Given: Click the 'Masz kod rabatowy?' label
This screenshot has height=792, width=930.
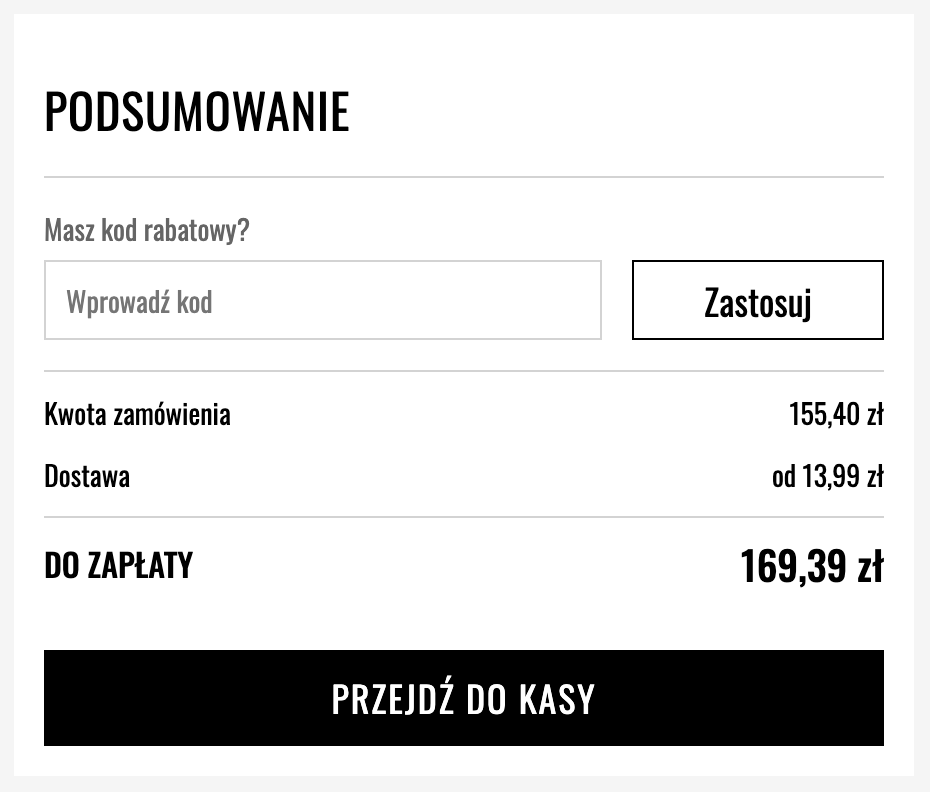Looking at the screenshot, I should pos(147,231).
